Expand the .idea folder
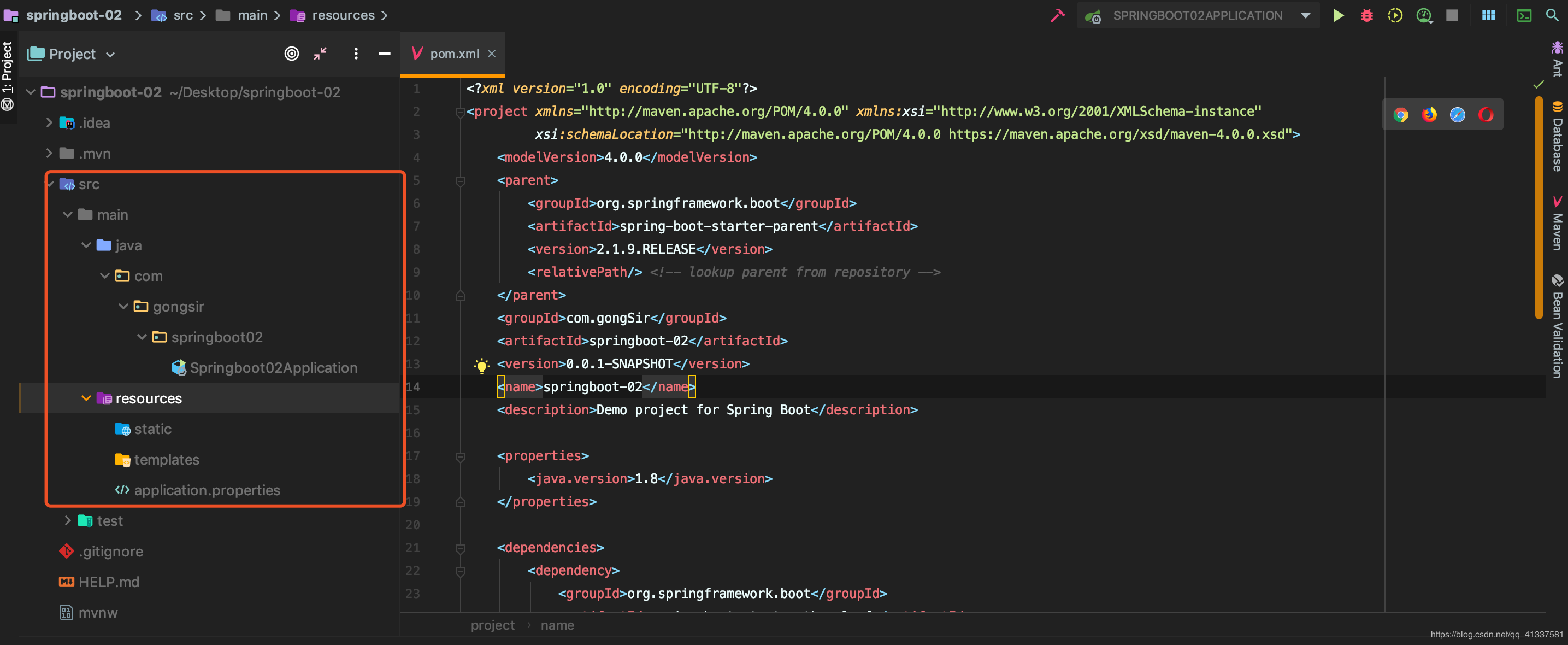This screenshot has width=1568, height=645. point(49,123)
